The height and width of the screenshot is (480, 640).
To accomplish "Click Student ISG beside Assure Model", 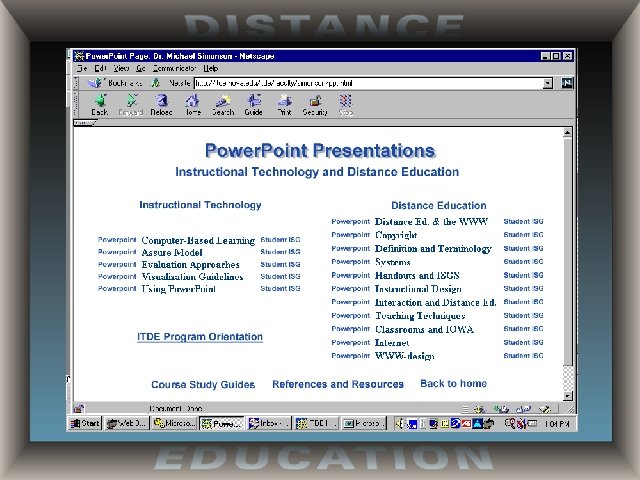I will click(x=280, y=252).
